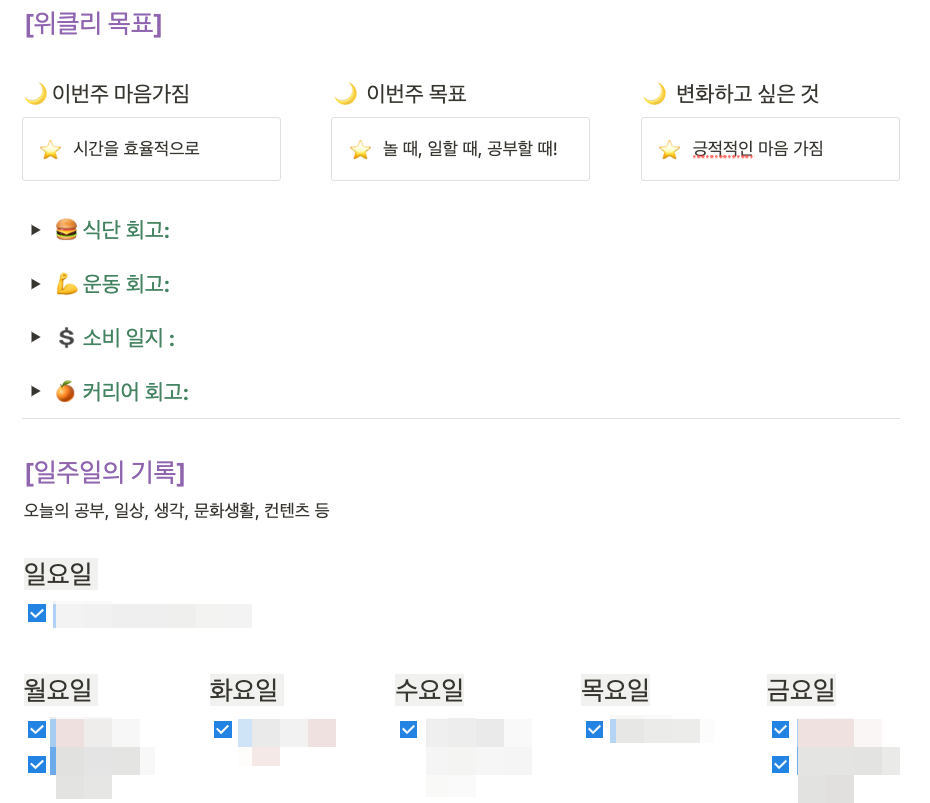This screenshot has height=803, width=930.
Task: Click the dollar sign icon in 소비 일지
Action: point(66,338)
